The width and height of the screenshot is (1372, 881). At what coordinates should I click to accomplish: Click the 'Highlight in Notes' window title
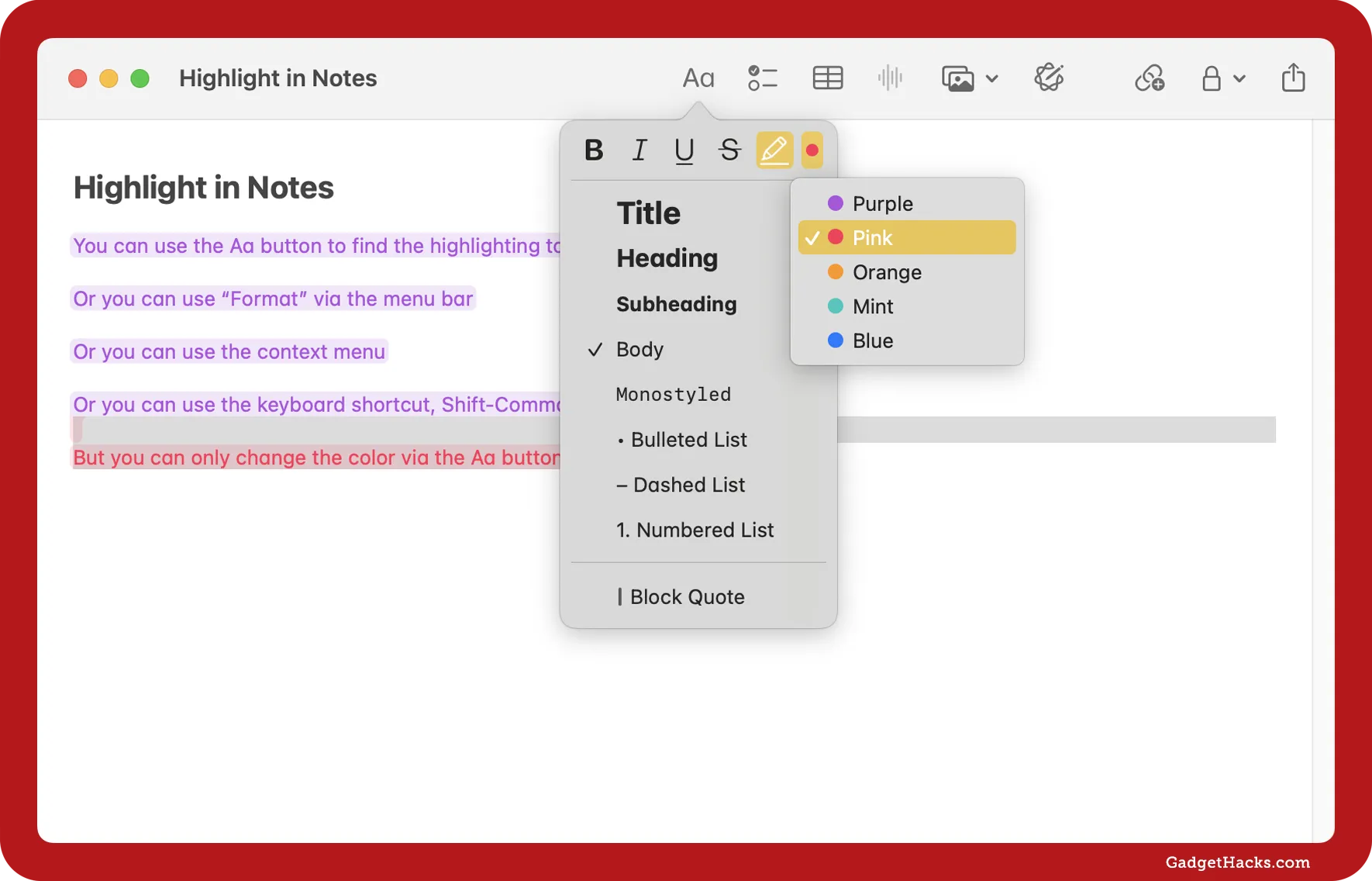click(278, 78)
